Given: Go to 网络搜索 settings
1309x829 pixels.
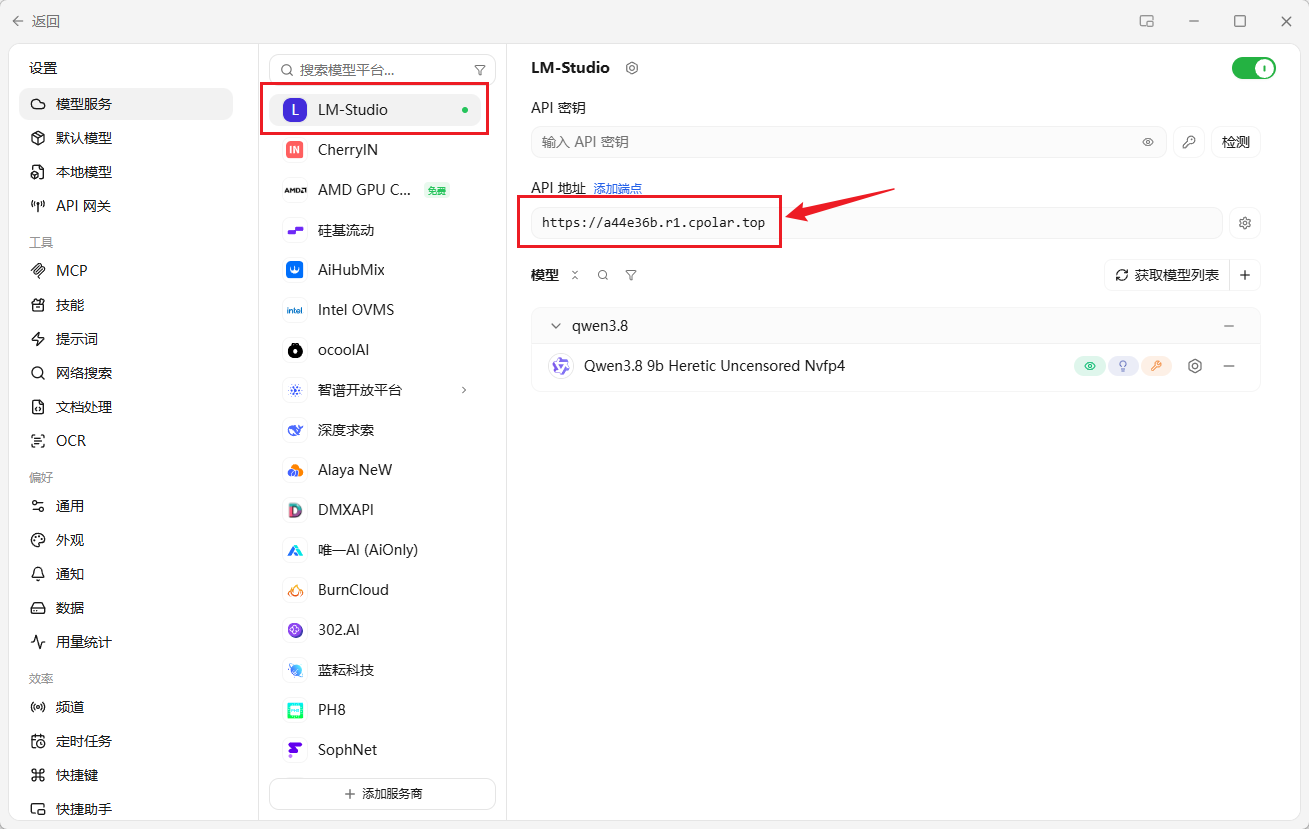Looking at the screenshot, I should coord(126,373).
